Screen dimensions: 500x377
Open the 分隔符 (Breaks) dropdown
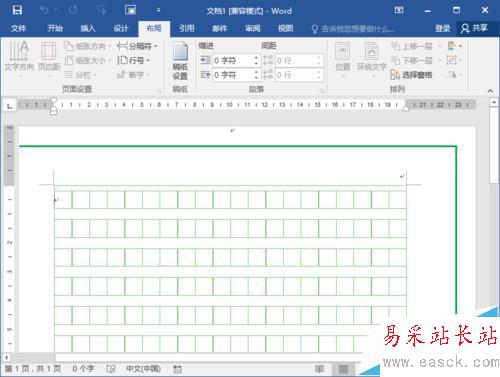click(137, 46)
